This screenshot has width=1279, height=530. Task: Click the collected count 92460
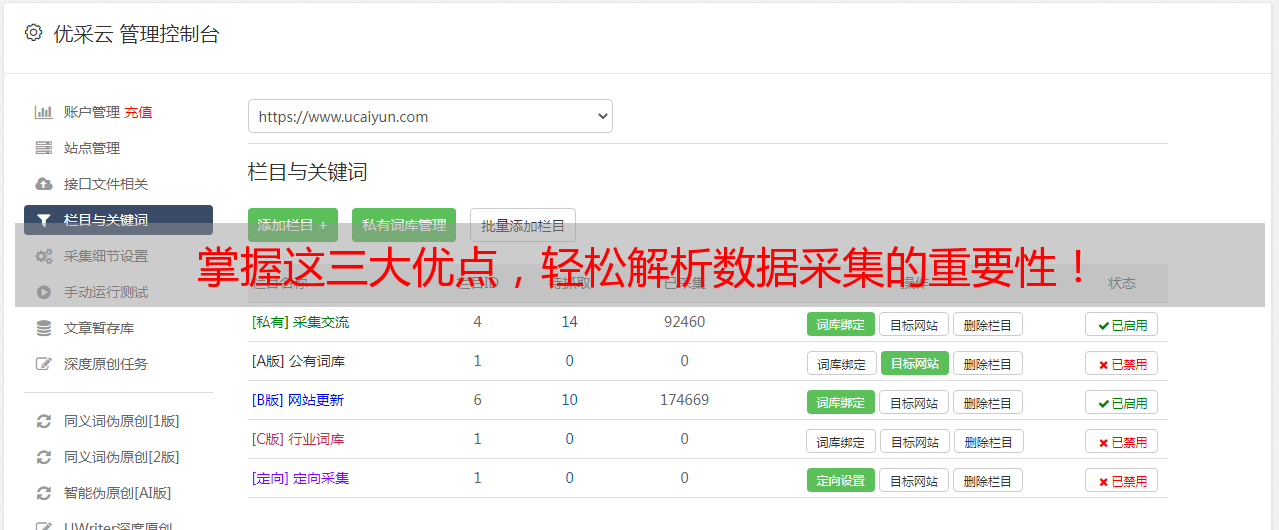tap(684, 322)
